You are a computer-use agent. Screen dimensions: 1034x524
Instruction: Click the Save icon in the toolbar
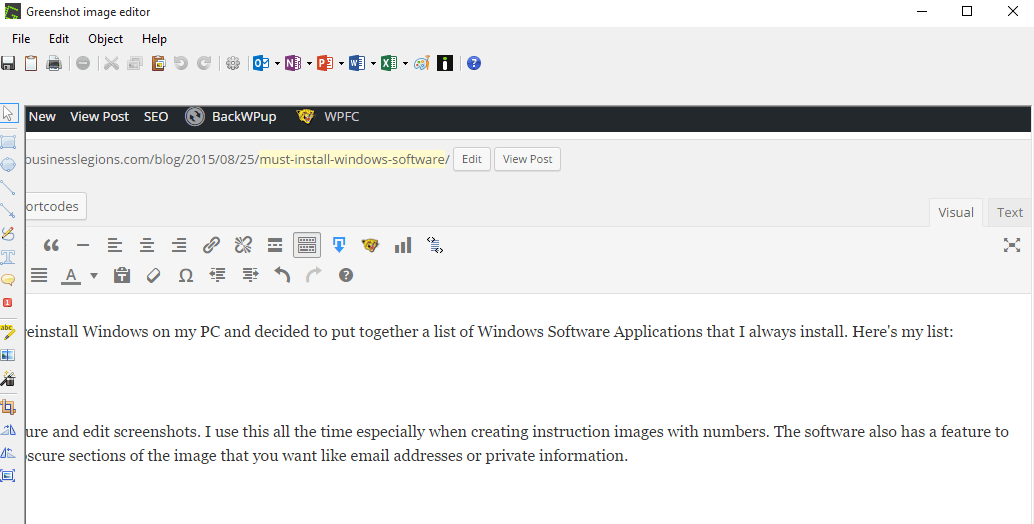8,63
